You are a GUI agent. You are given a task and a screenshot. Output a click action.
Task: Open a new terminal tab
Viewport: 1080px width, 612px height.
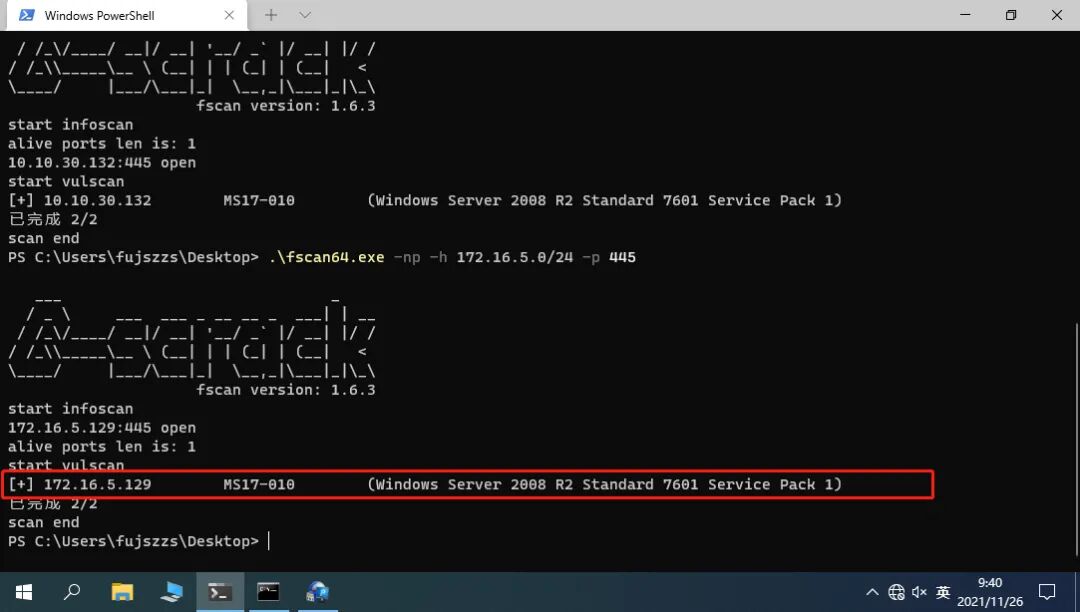[271, 15]
